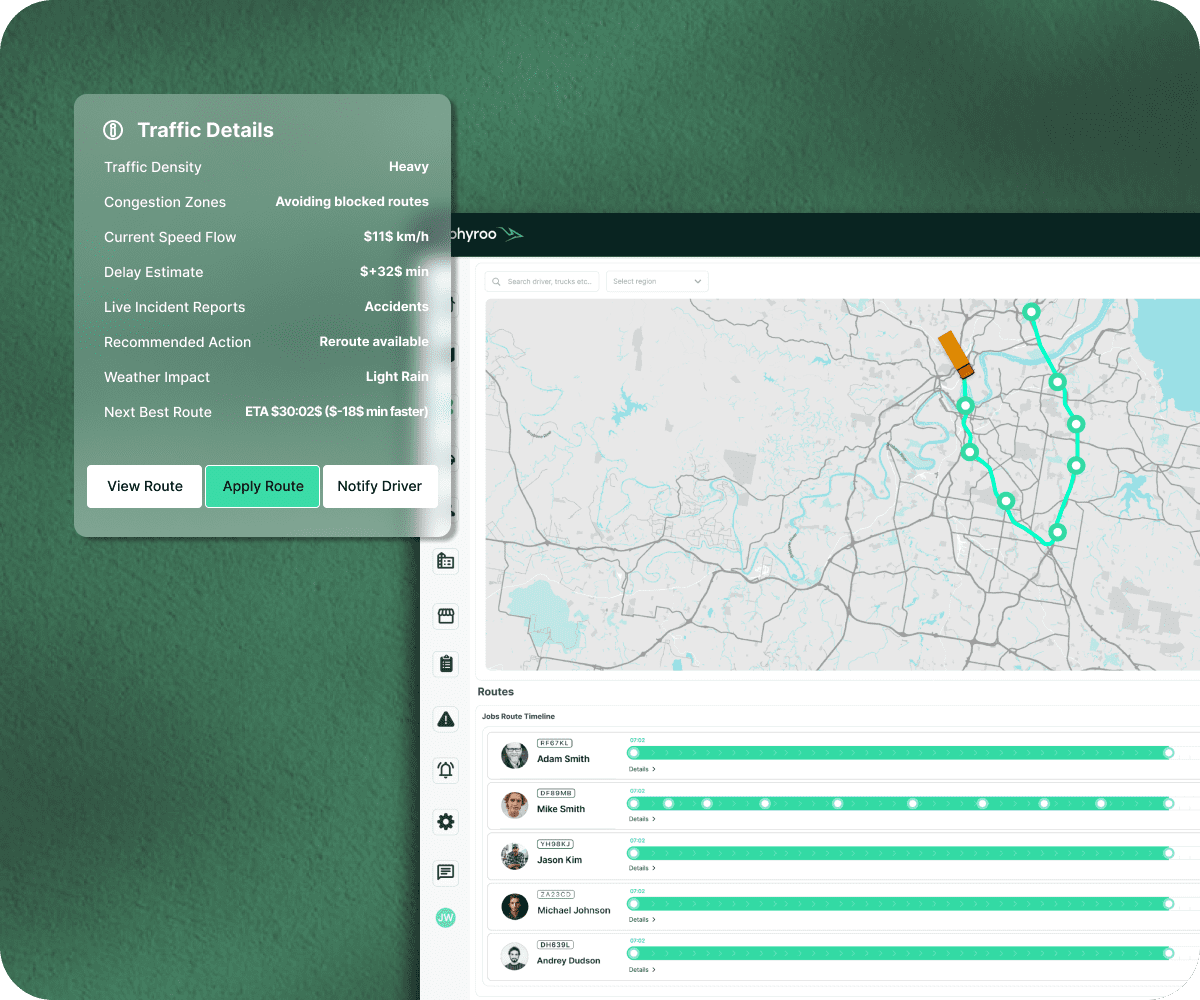Click View Route to preview the reroute

tap(144, 486)
